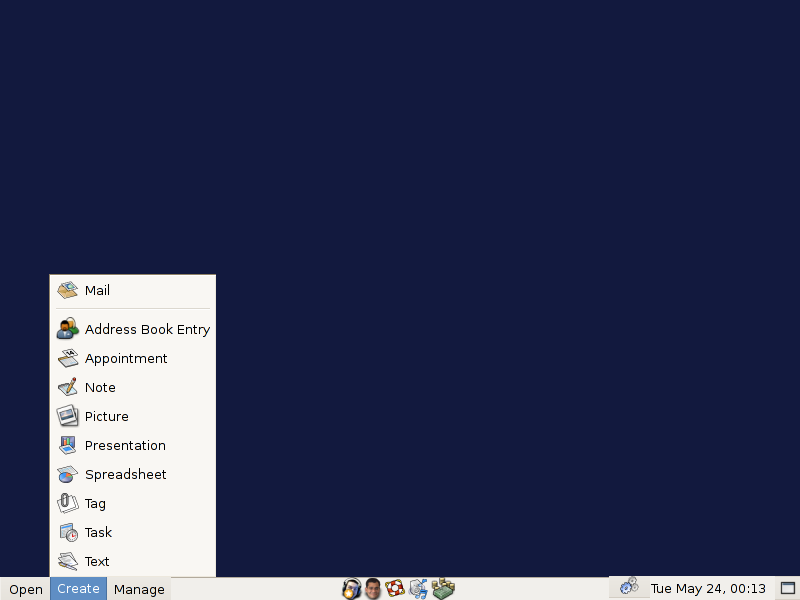Click the blue music note file icon
Image resolution: width=800 pixels, height=600 pixels.
418,589
